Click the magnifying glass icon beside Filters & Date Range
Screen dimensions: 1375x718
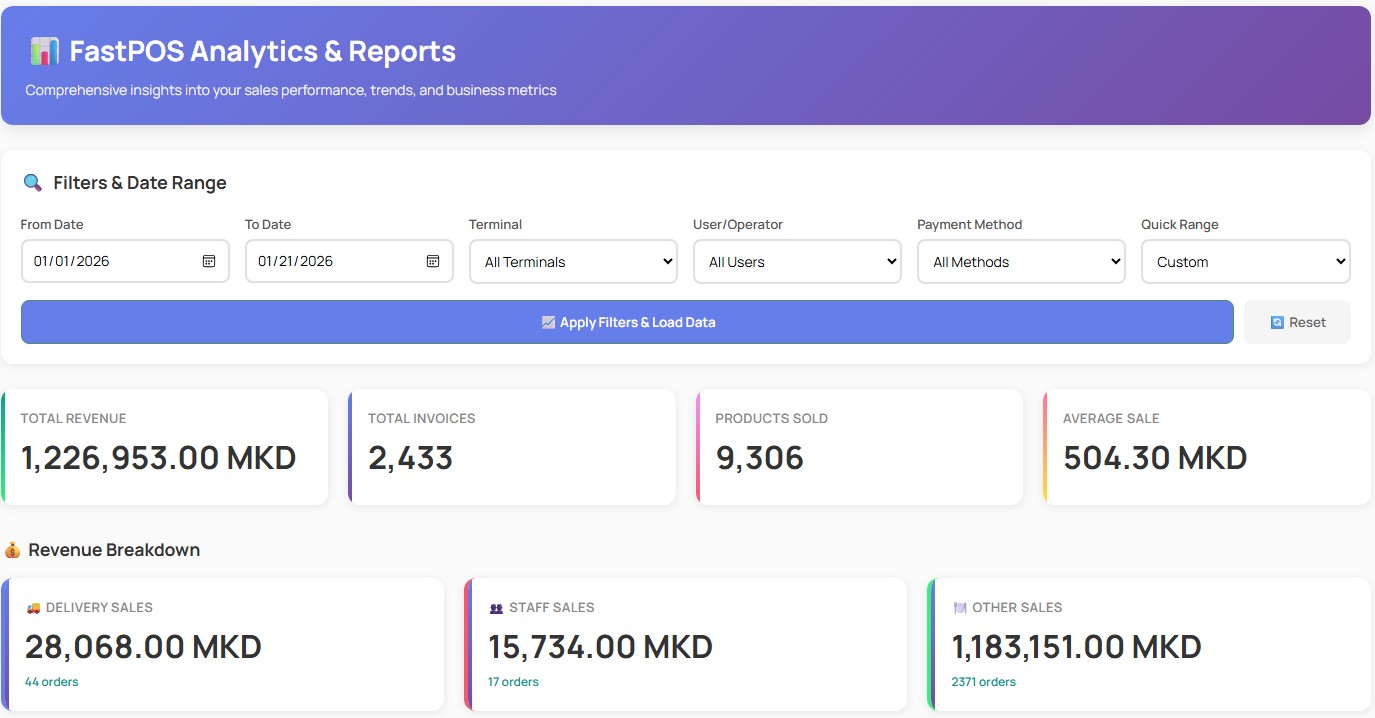30,182
